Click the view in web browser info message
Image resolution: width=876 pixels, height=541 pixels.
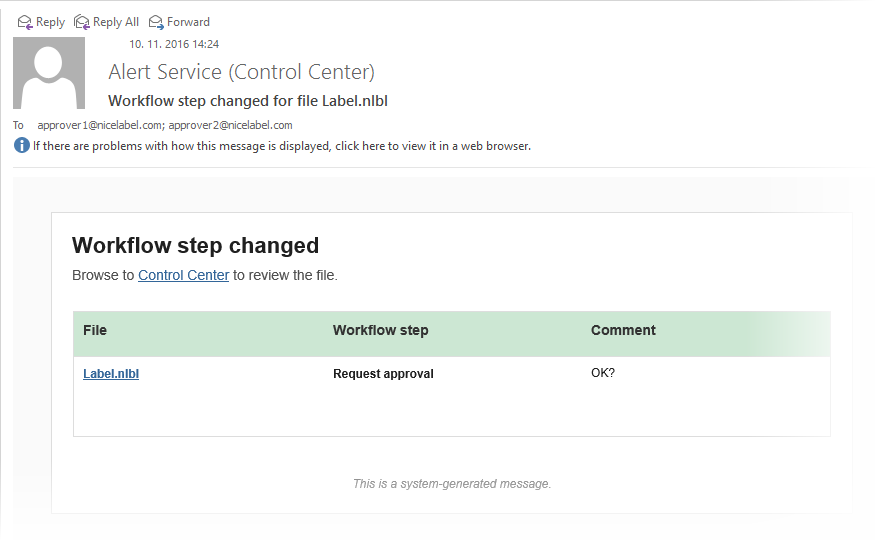[282, 146]
